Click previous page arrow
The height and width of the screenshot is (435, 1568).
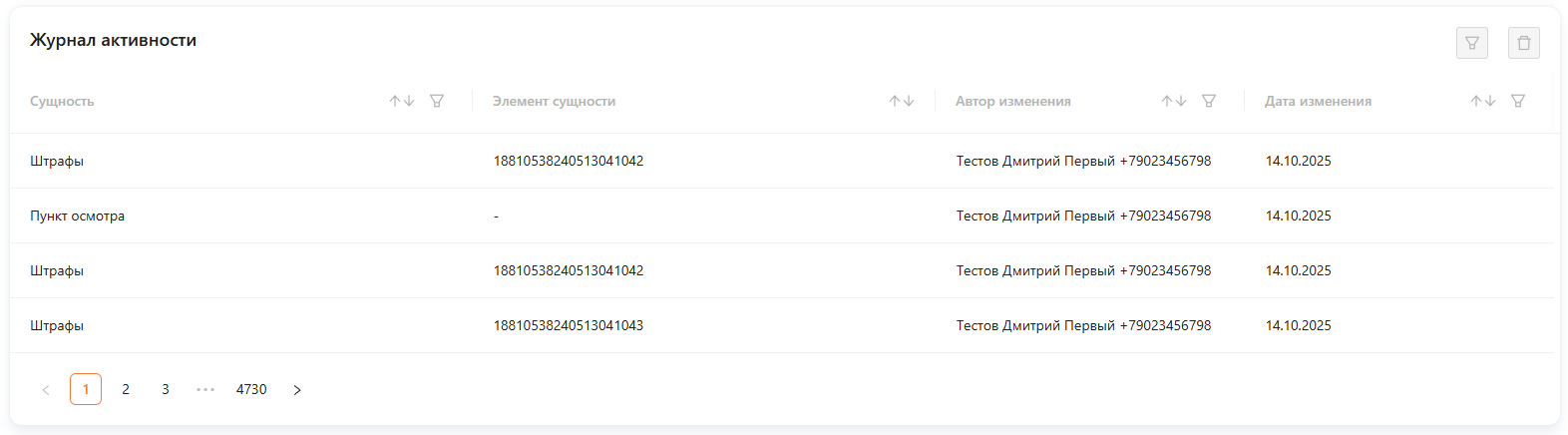pyautogui.click(x=46, y=389)
